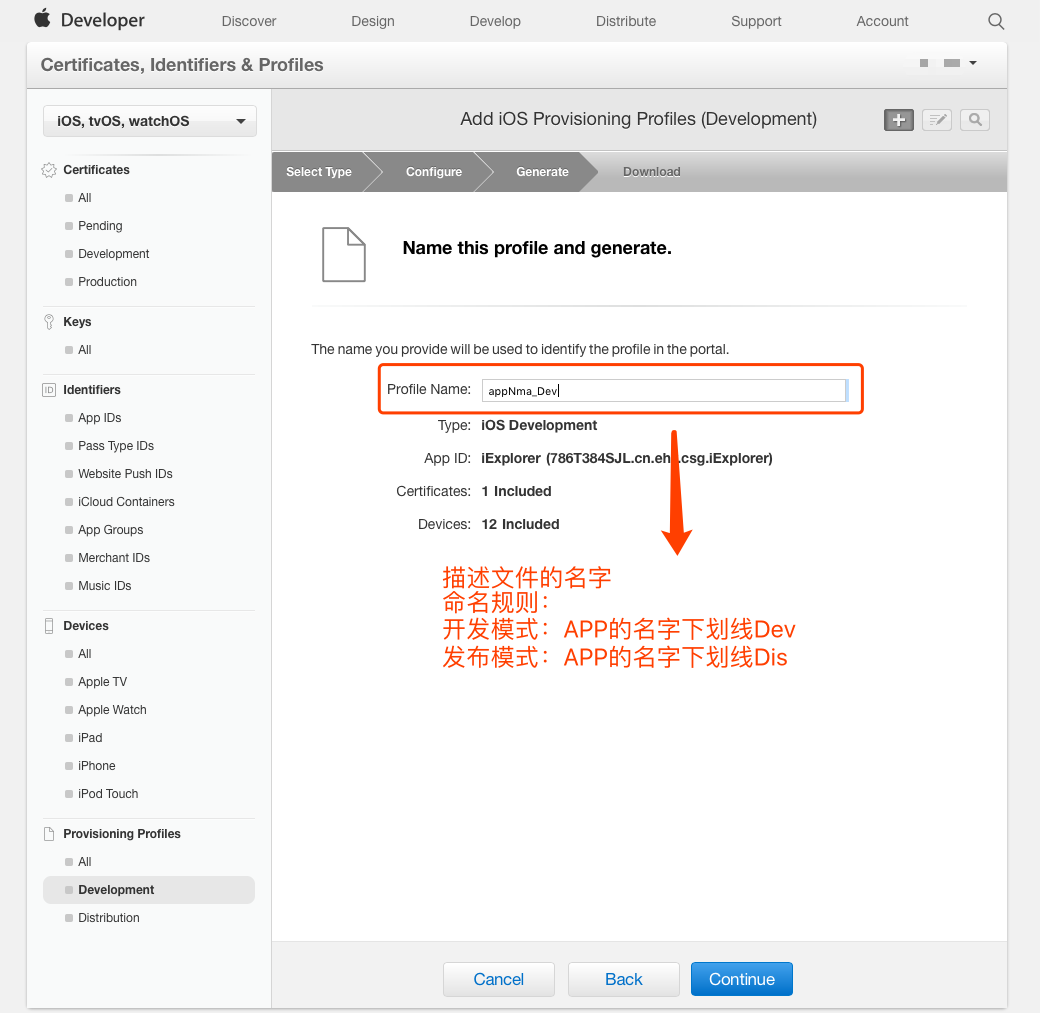Click the search profiles magnifier button

pyautogui.click(x=975, y=120)
